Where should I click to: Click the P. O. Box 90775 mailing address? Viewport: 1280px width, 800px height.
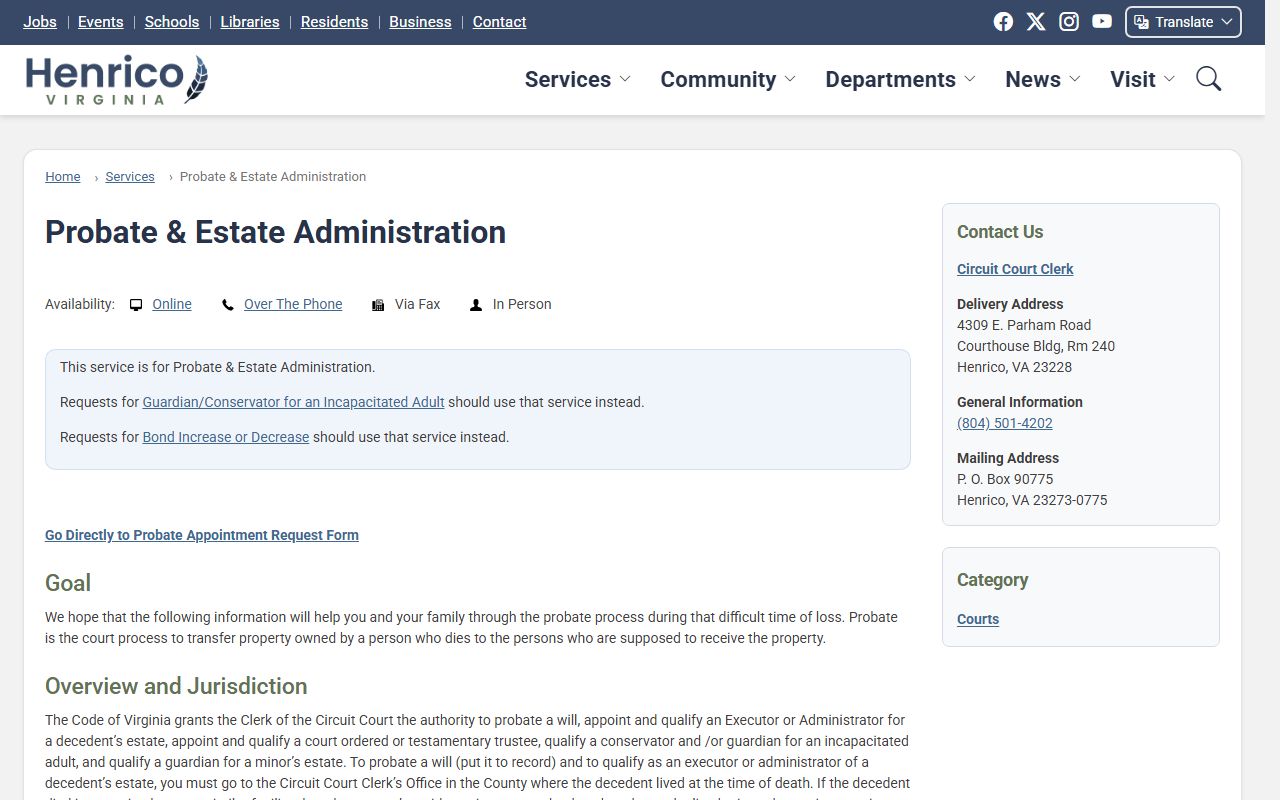pyautogui.click(x=1005, y=479)
